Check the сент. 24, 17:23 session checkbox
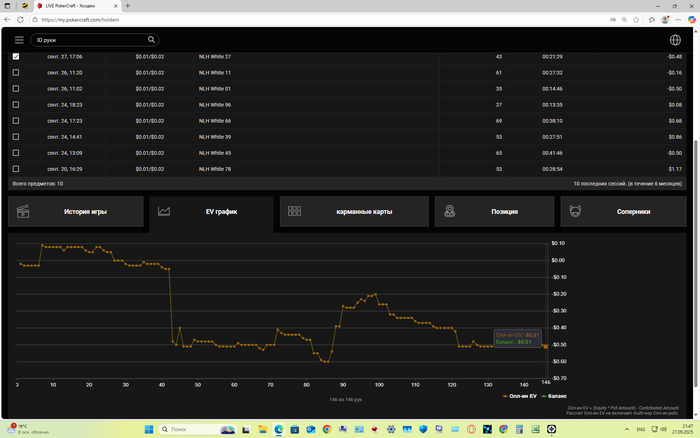 pos(16,121)
